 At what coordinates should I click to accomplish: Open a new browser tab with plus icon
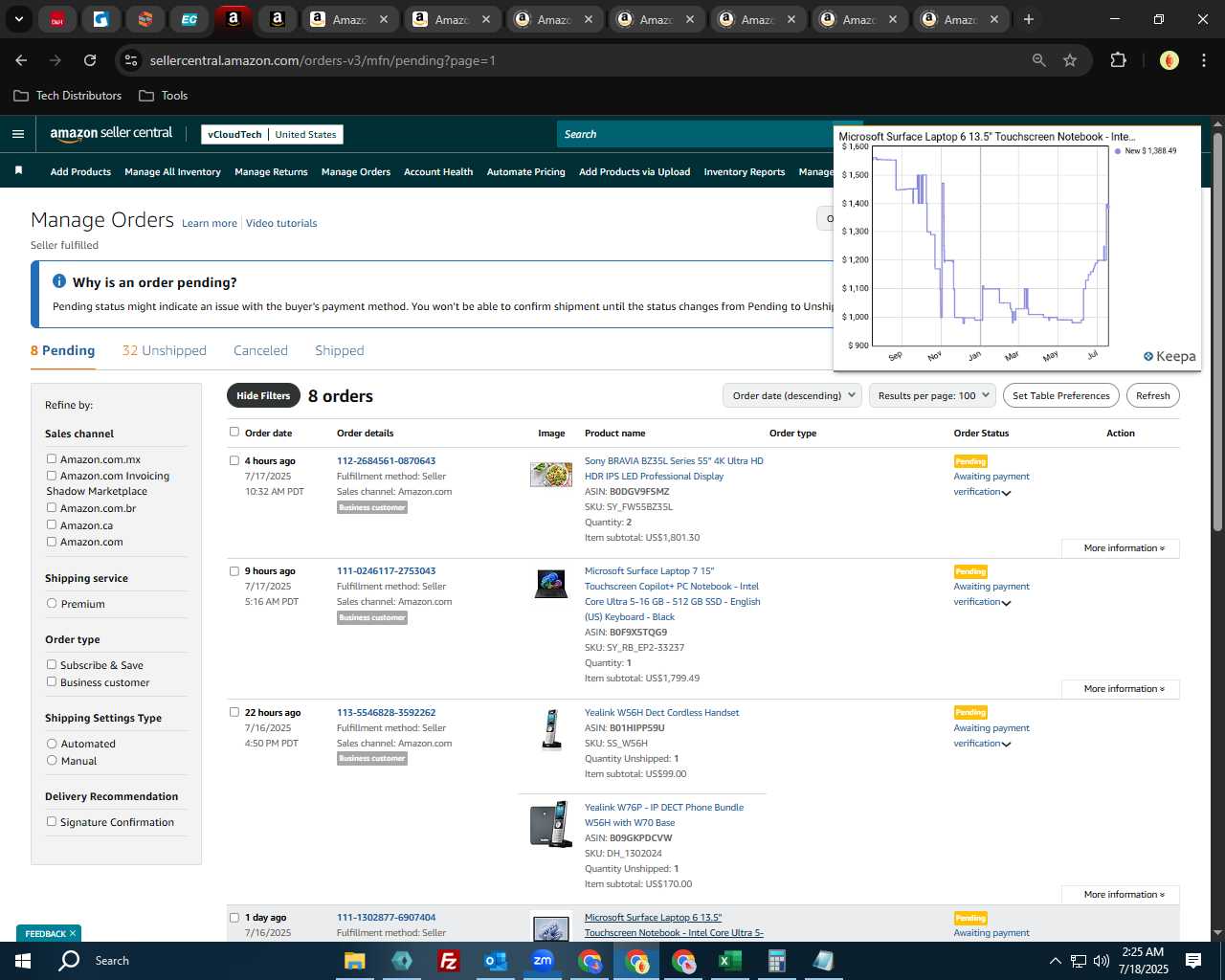pos(1029,19)
